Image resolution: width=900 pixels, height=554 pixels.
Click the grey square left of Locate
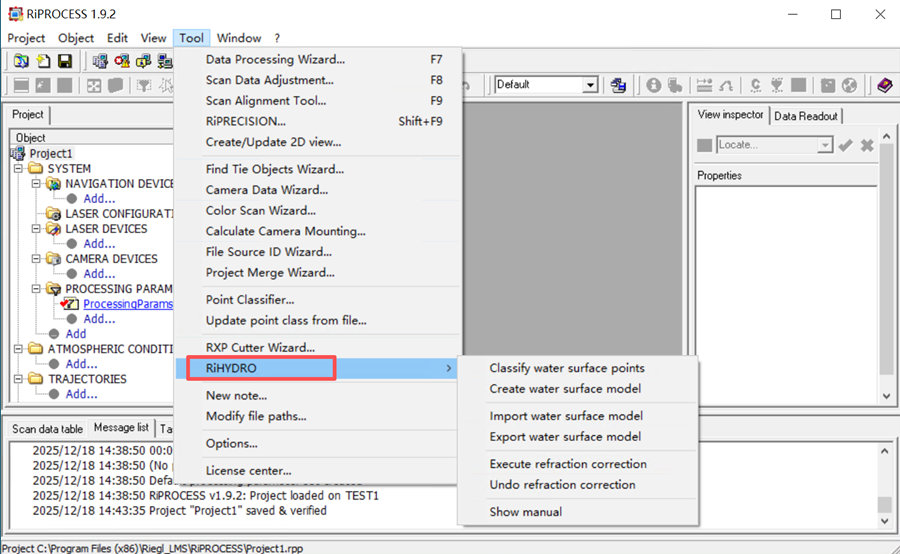[704, 145]
